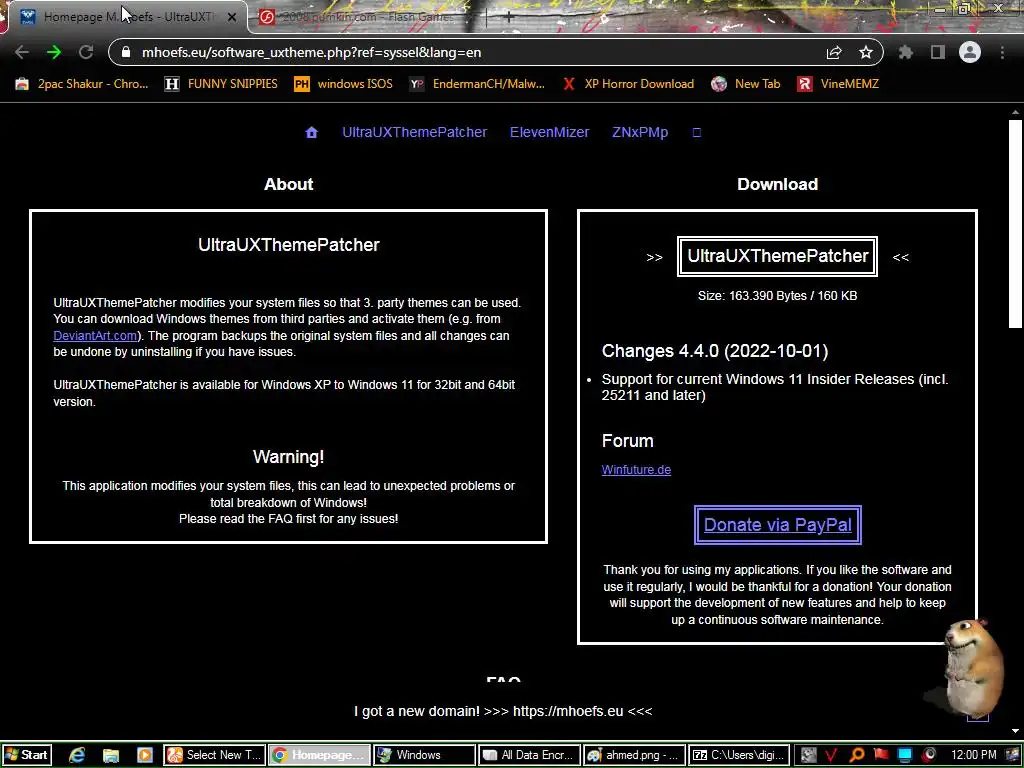Switch to the C:\Users\digi... 7-Zip taskbar window
The height and width of the screenshot is (768, 1024).
740,755
